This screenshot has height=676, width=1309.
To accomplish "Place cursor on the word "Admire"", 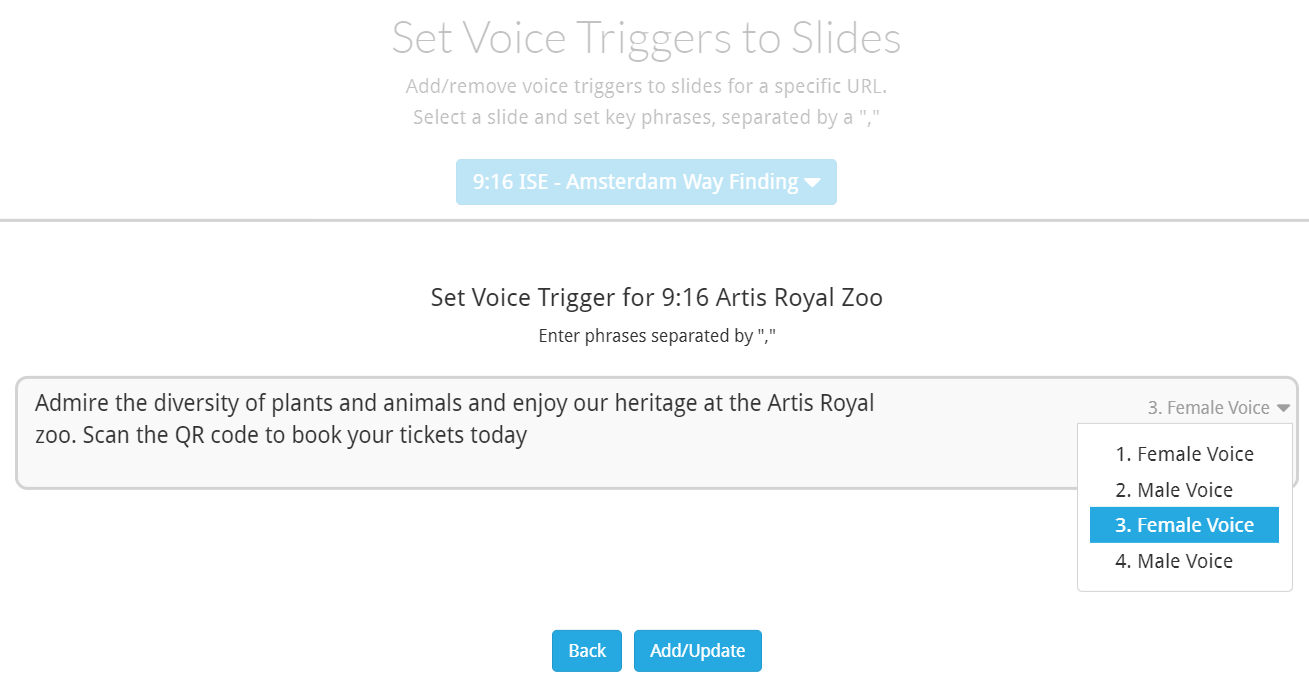I will [x=68, y=404].
